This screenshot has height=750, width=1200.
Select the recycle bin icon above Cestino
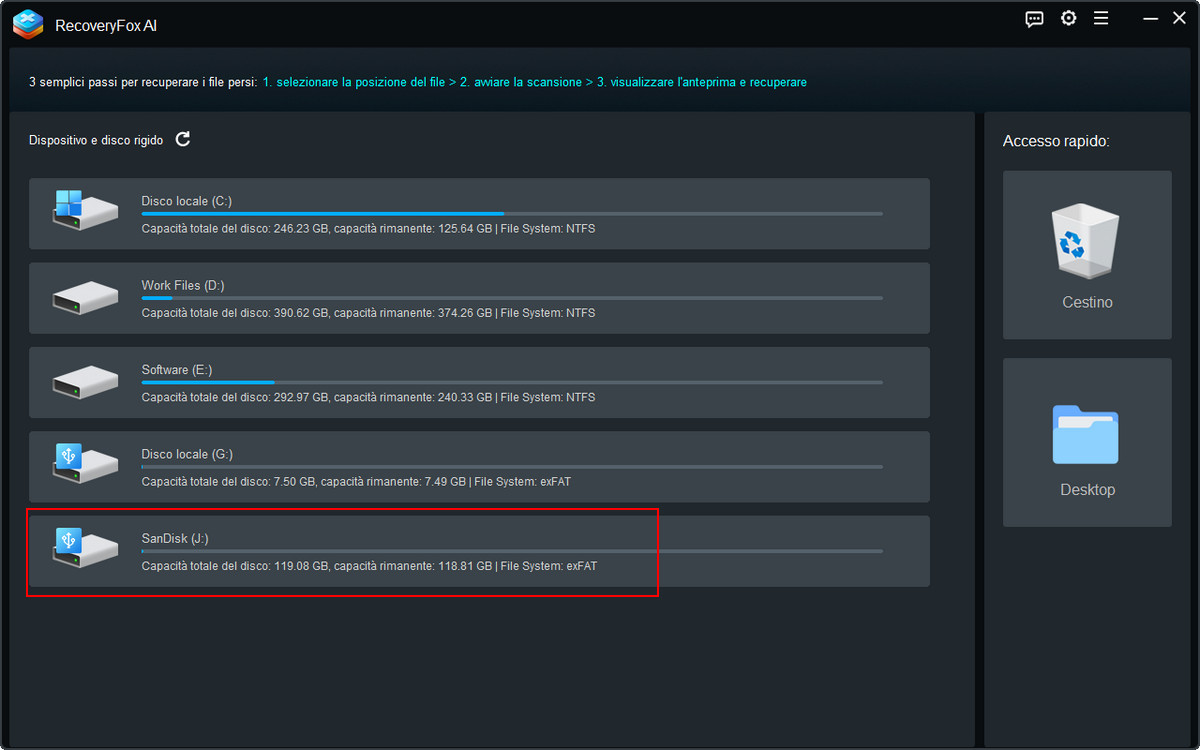click(x=1087, y=240)
